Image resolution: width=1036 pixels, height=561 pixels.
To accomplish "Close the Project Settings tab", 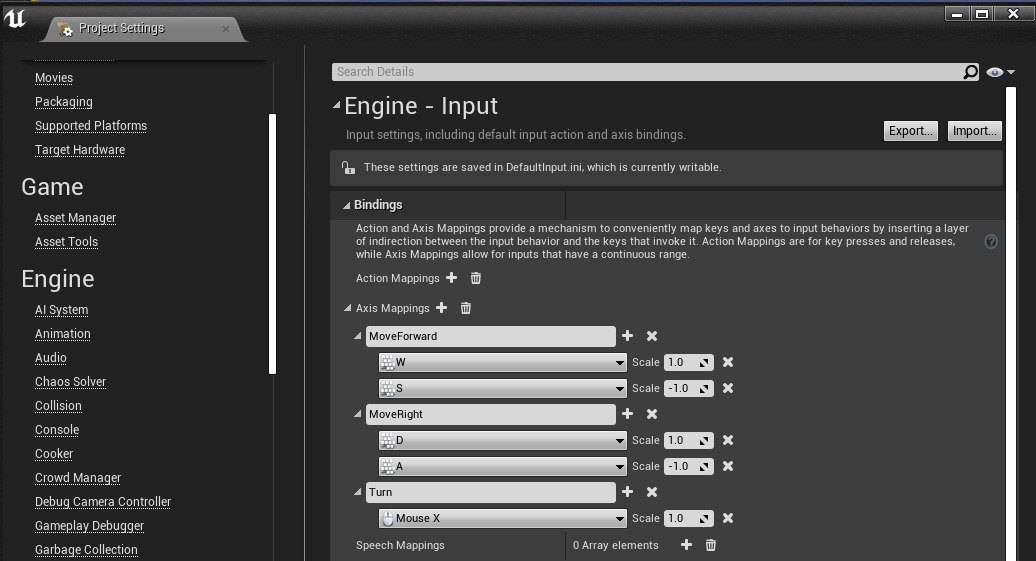I will [226, 29].
